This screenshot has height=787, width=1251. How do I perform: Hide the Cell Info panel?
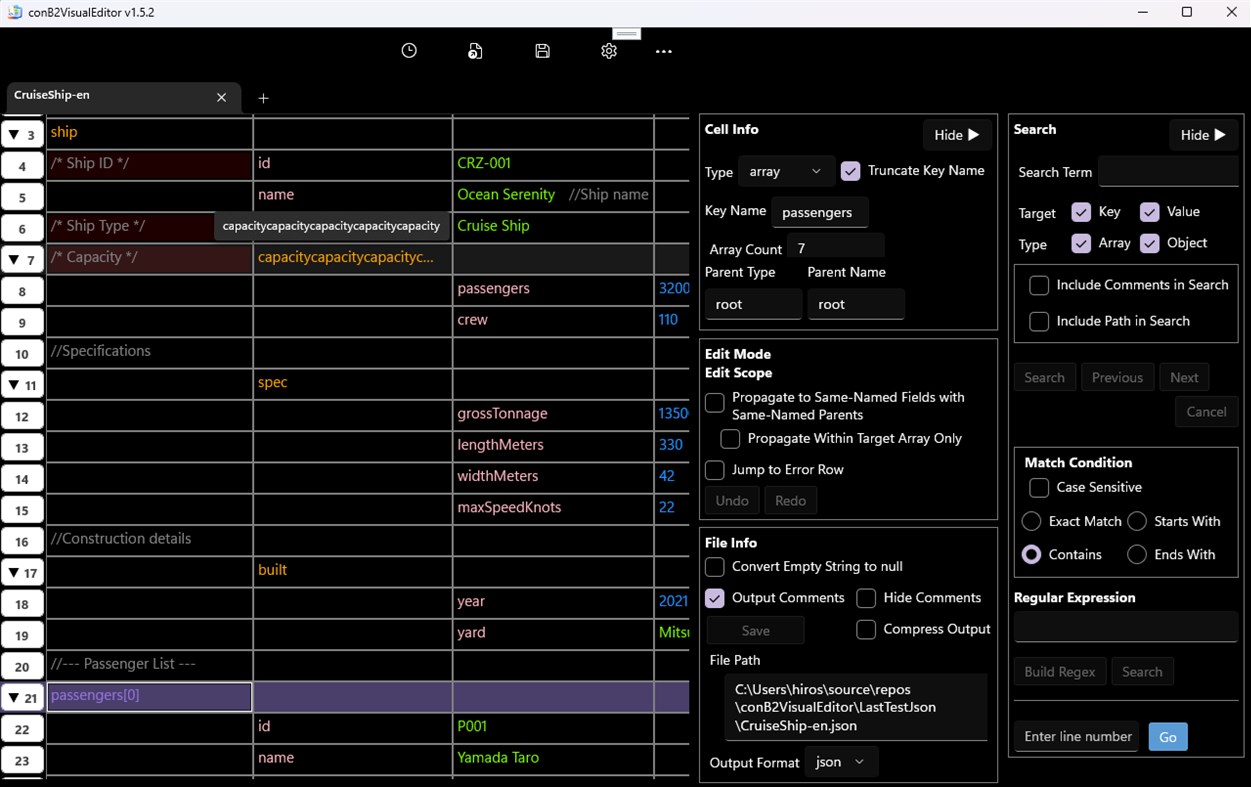pos(956,135)
